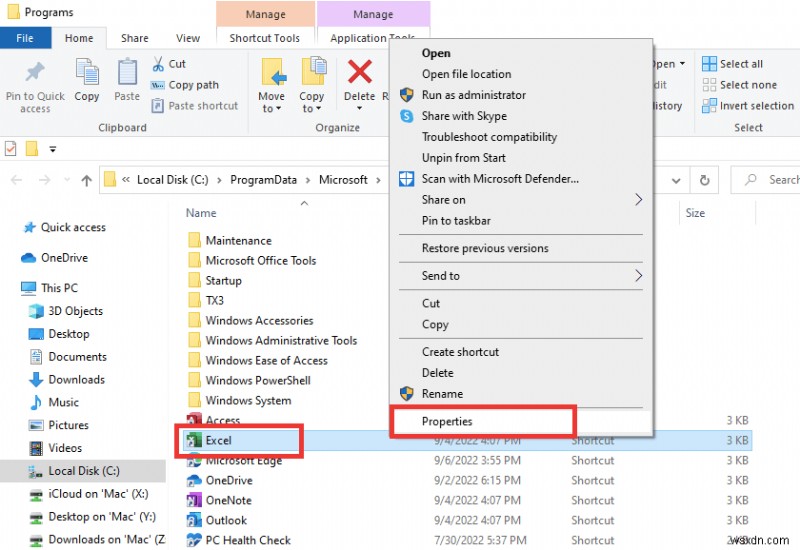Click the ProgramData breadcrumb
This screenshot has width=800, height=550.
tap(263, 180)
